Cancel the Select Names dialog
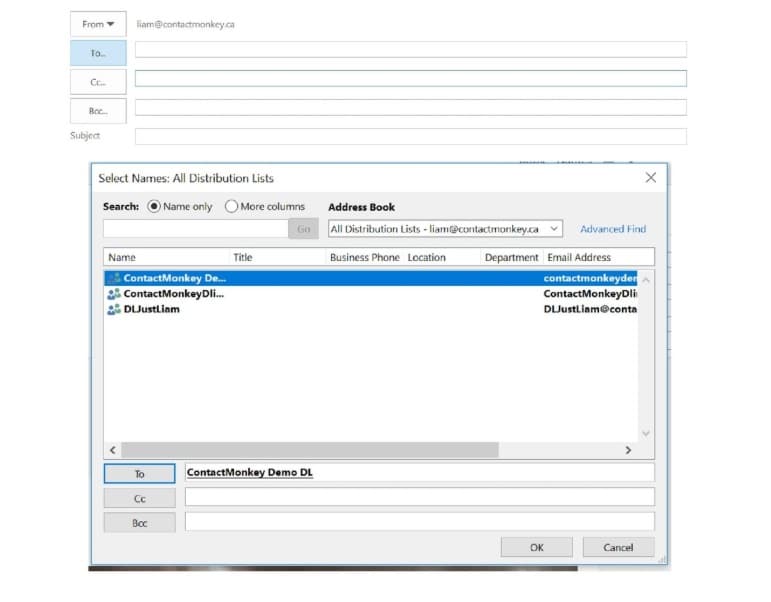 click(618, 547)
